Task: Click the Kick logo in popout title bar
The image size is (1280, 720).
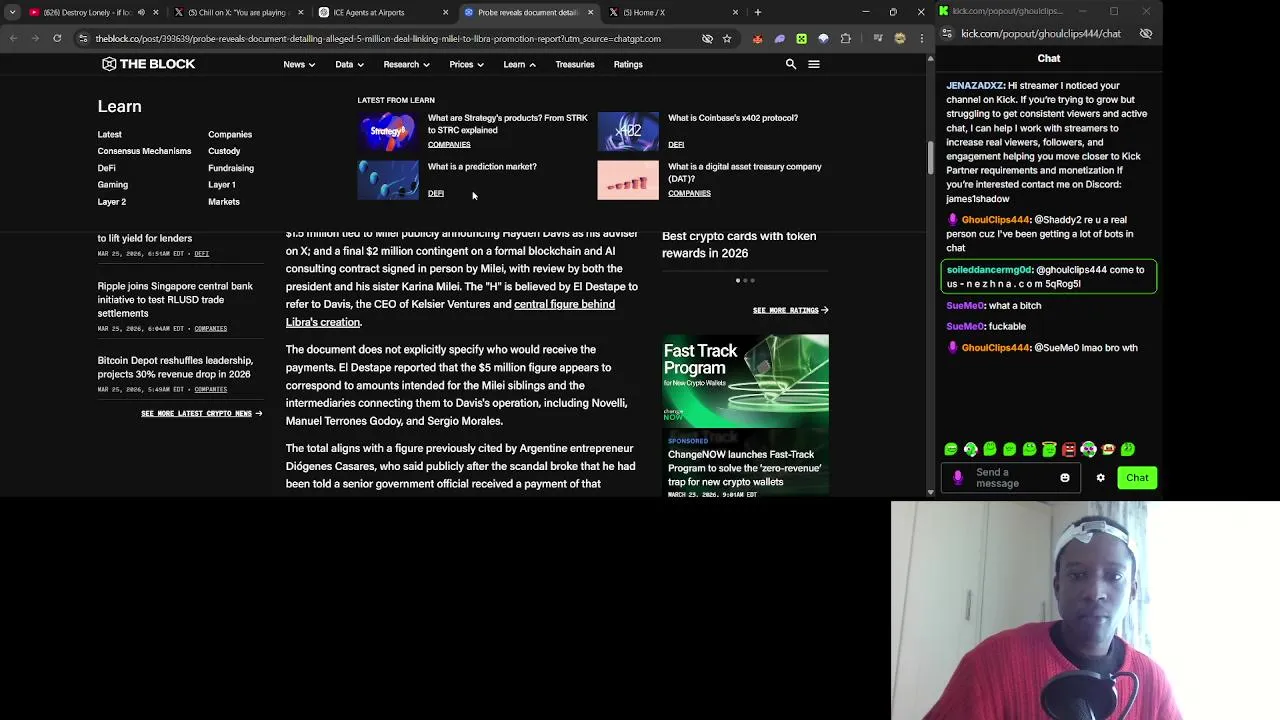Action: click(x=943, y=11)
